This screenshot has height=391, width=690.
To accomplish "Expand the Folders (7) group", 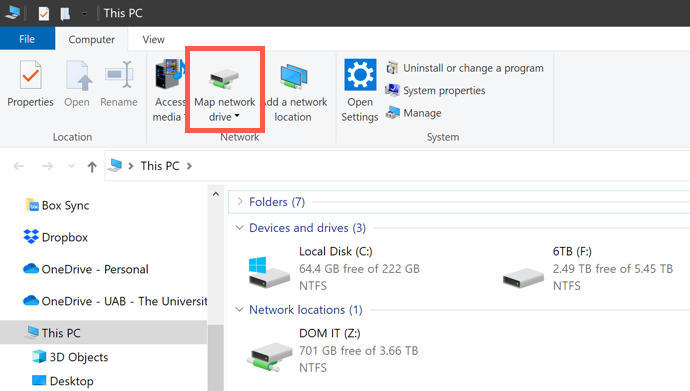I will click(x=239, y=201).
